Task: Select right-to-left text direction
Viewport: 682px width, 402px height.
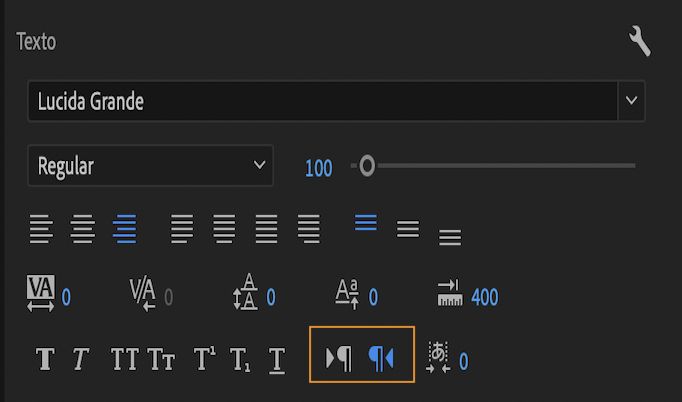Action: coord(382,357)
